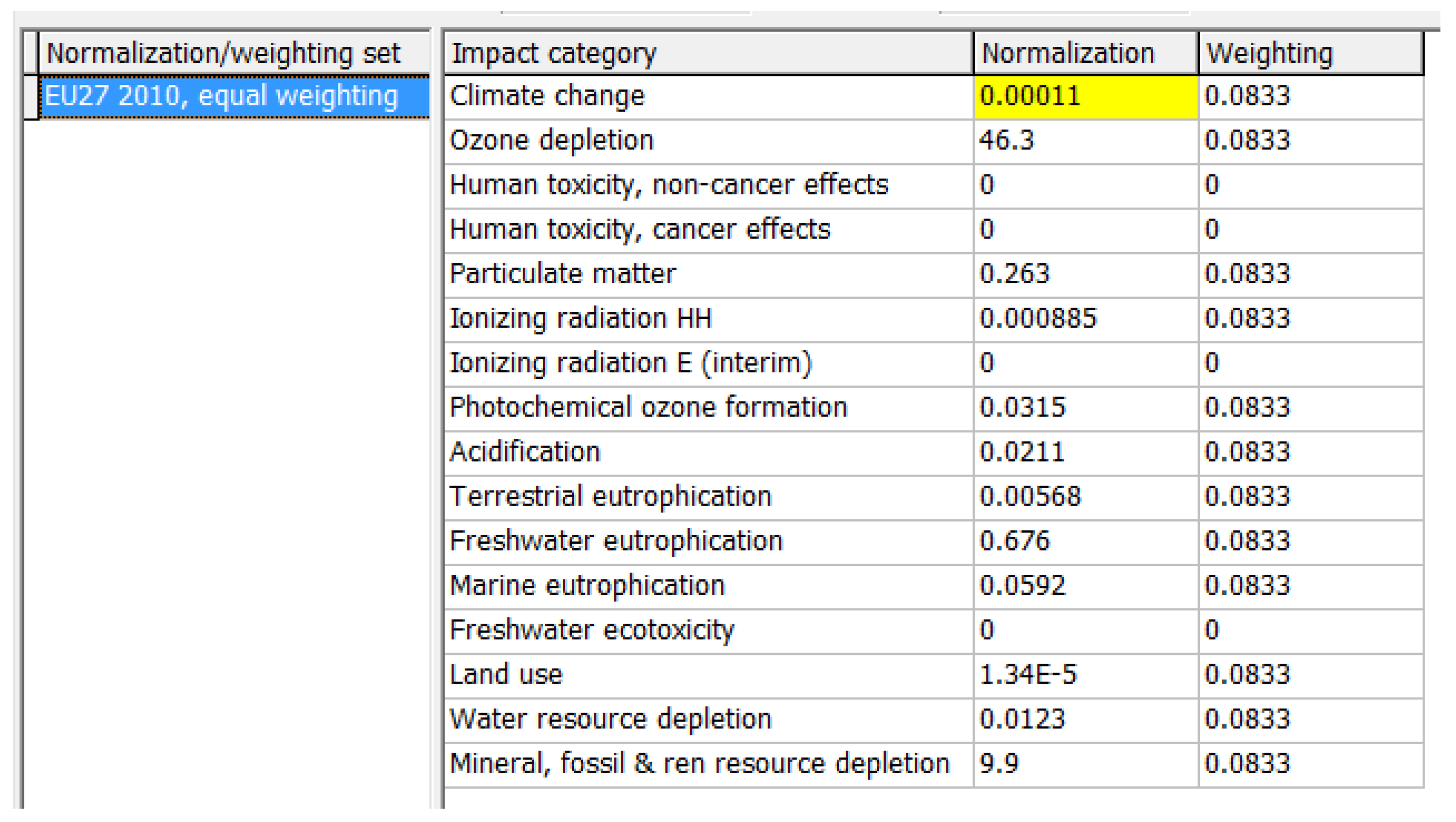Click Mineral, fossil resource depletion weighting cell
Image resolution: width=1456 pixels, height=822 pixels.
(x=1311, y=765)
